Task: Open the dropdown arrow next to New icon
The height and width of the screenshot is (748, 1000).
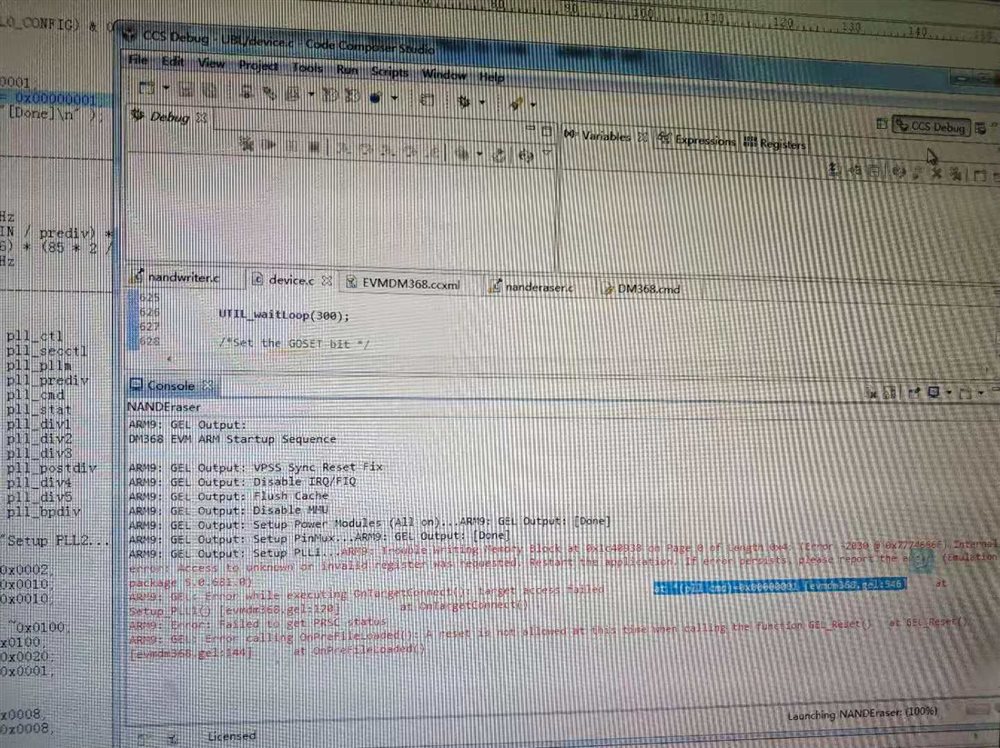Action: point(166,87)
